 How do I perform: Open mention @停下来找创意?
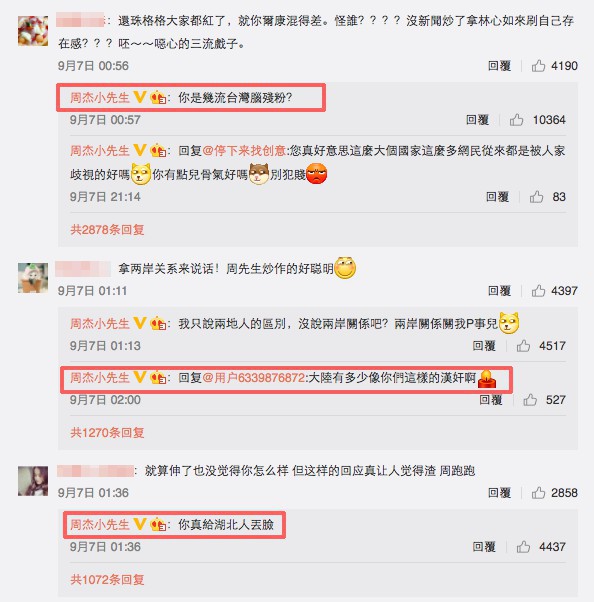pyautogui.click(x=244, y=150)
